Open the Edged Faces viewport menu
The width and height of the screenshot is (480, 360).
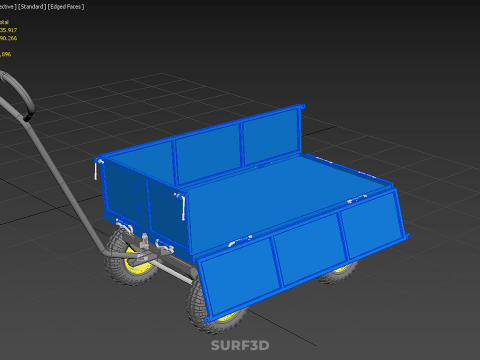click(x=66, y=7)
